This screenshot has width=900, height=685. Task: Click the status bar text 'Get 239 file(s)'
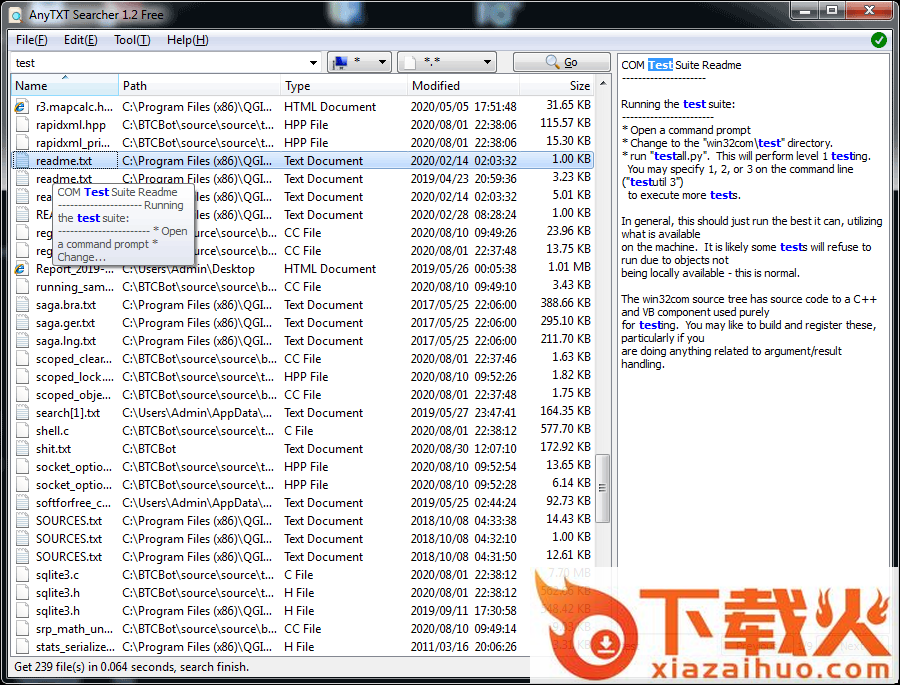(54, 667)
